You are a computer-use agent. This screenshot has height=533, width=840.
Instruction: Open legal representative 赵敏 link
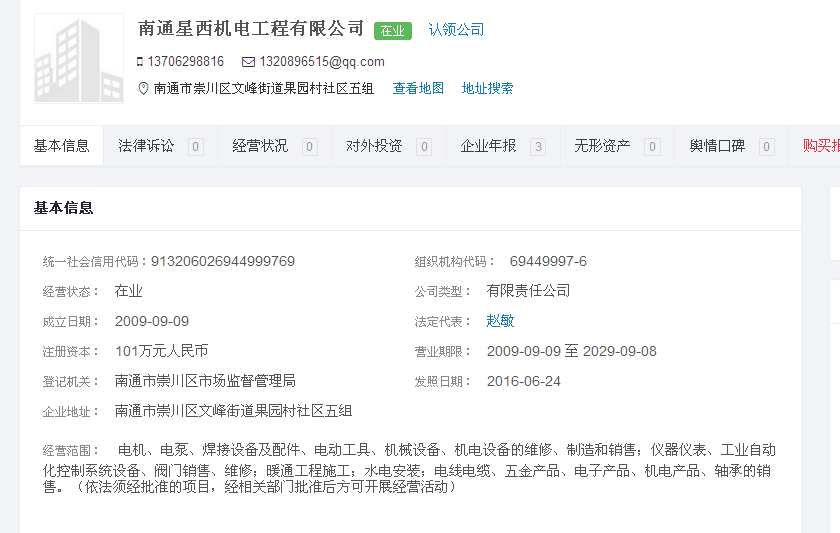500,321
